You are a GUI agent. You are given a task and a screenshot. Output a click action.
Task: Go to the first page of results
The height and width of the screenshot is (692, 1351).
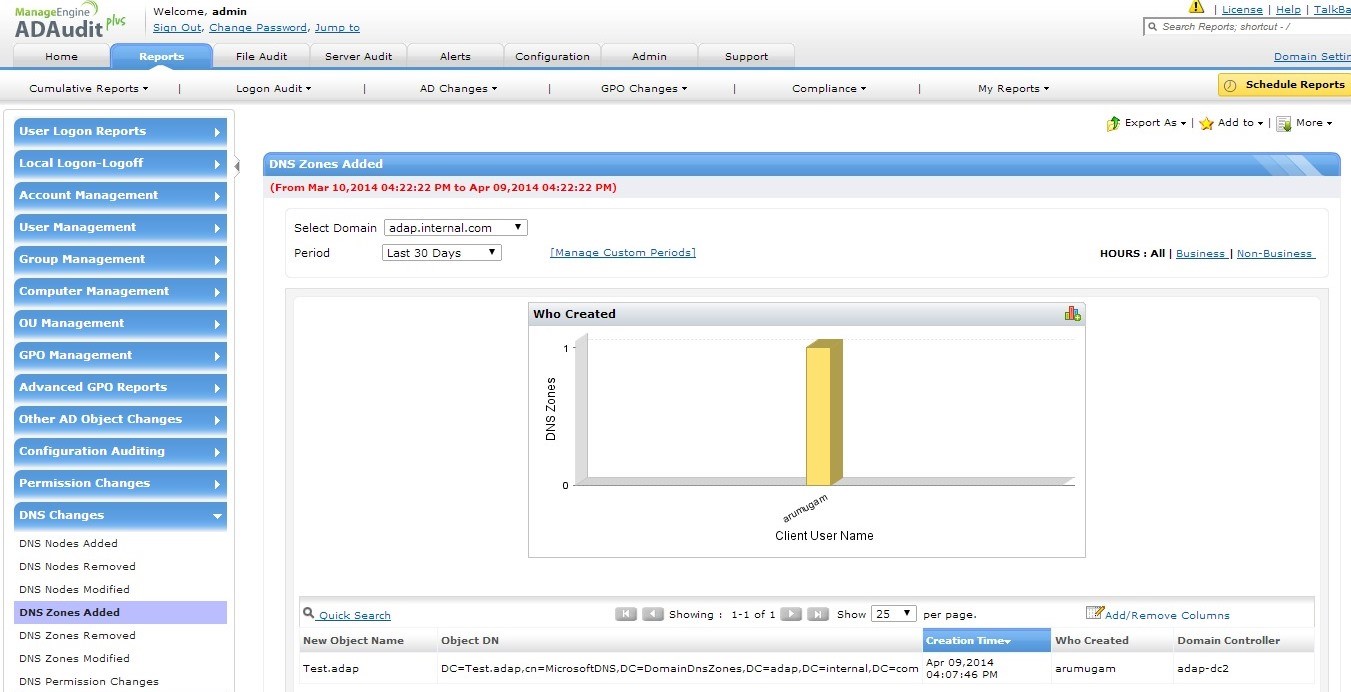pos(626,614)
